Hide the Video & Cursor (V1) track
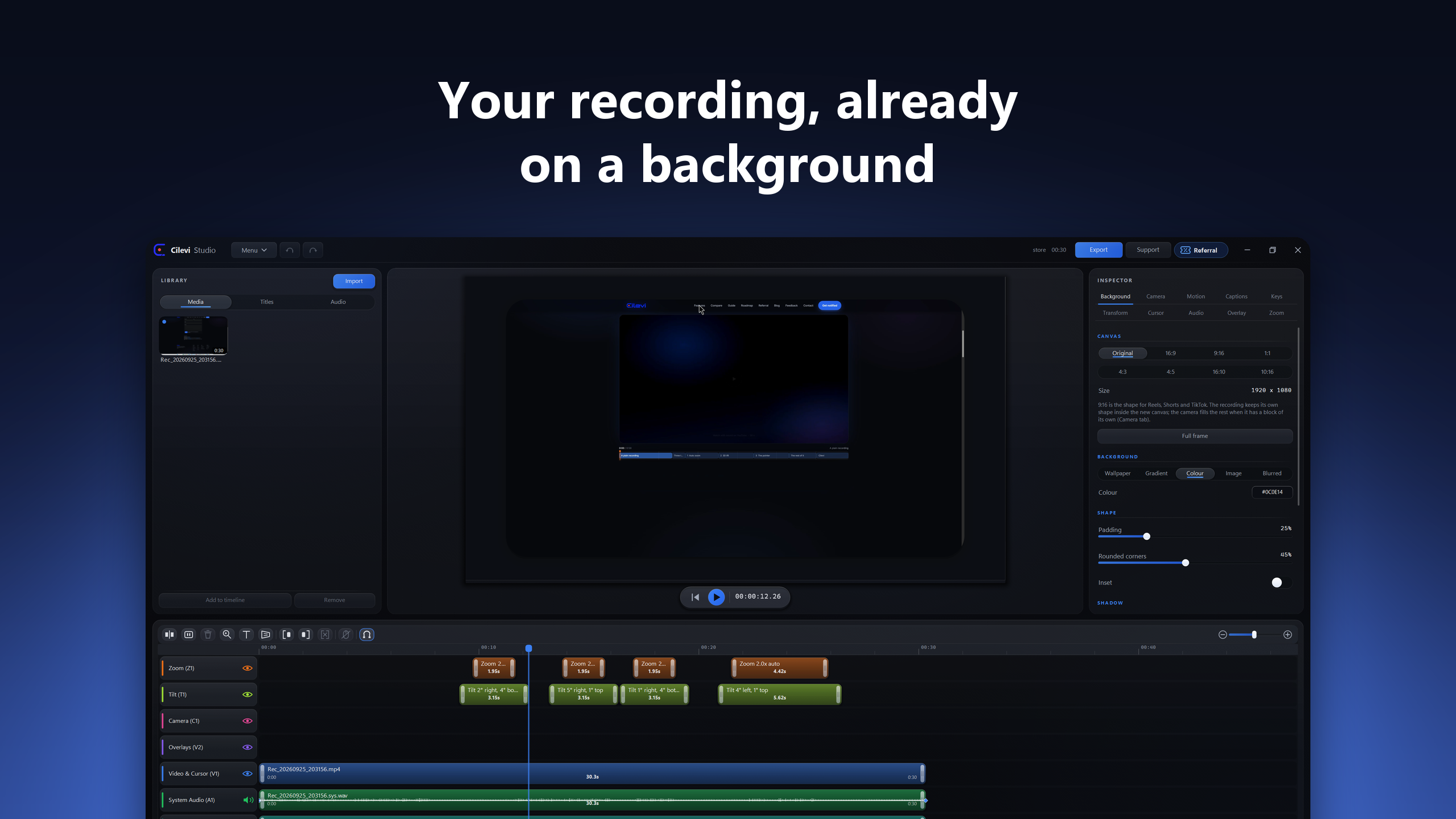Image resolution: width=1456 pixels, height=819 pixels. tap(247, 773)
